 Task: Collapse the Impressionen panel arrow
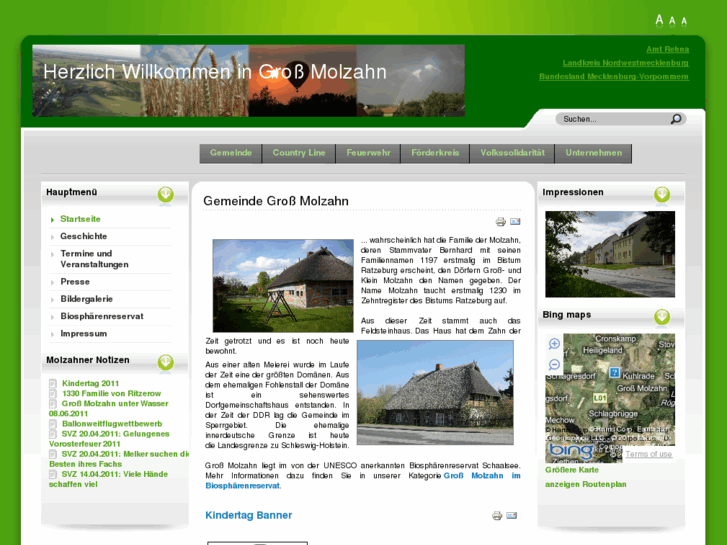click(662, 194)
